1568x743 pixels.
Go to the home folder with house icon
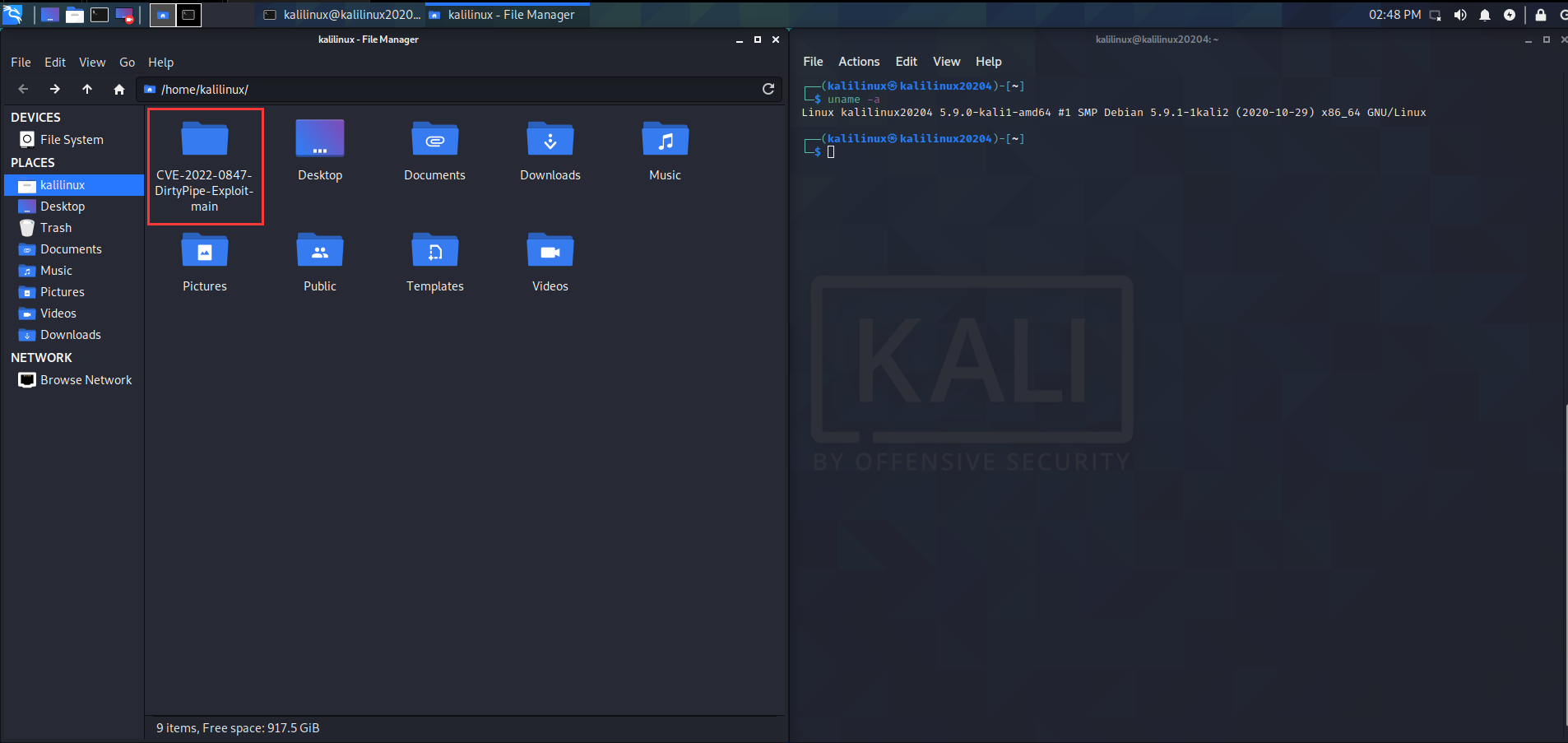[119, 89]
